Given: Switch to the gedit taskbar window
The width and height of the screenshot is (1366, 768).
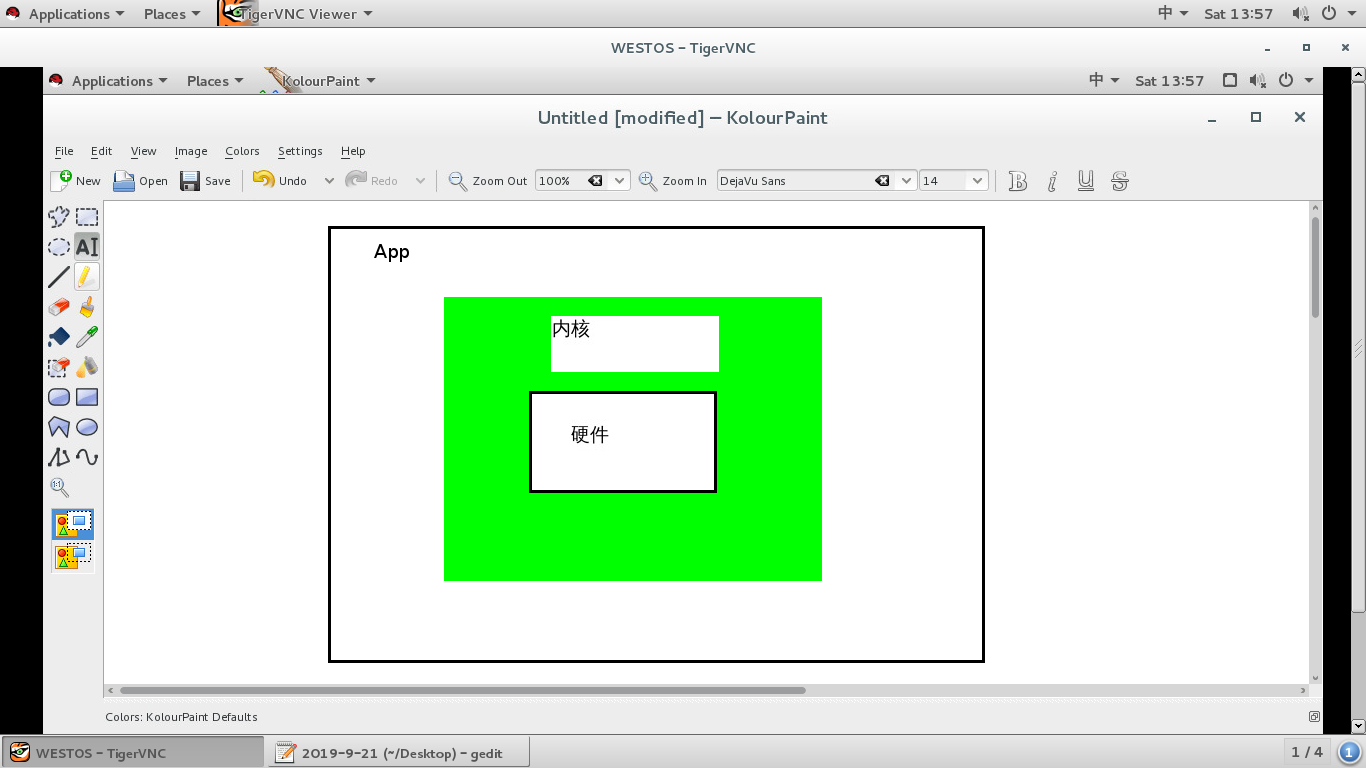Looking at the screenshot, I should (398, 753).
